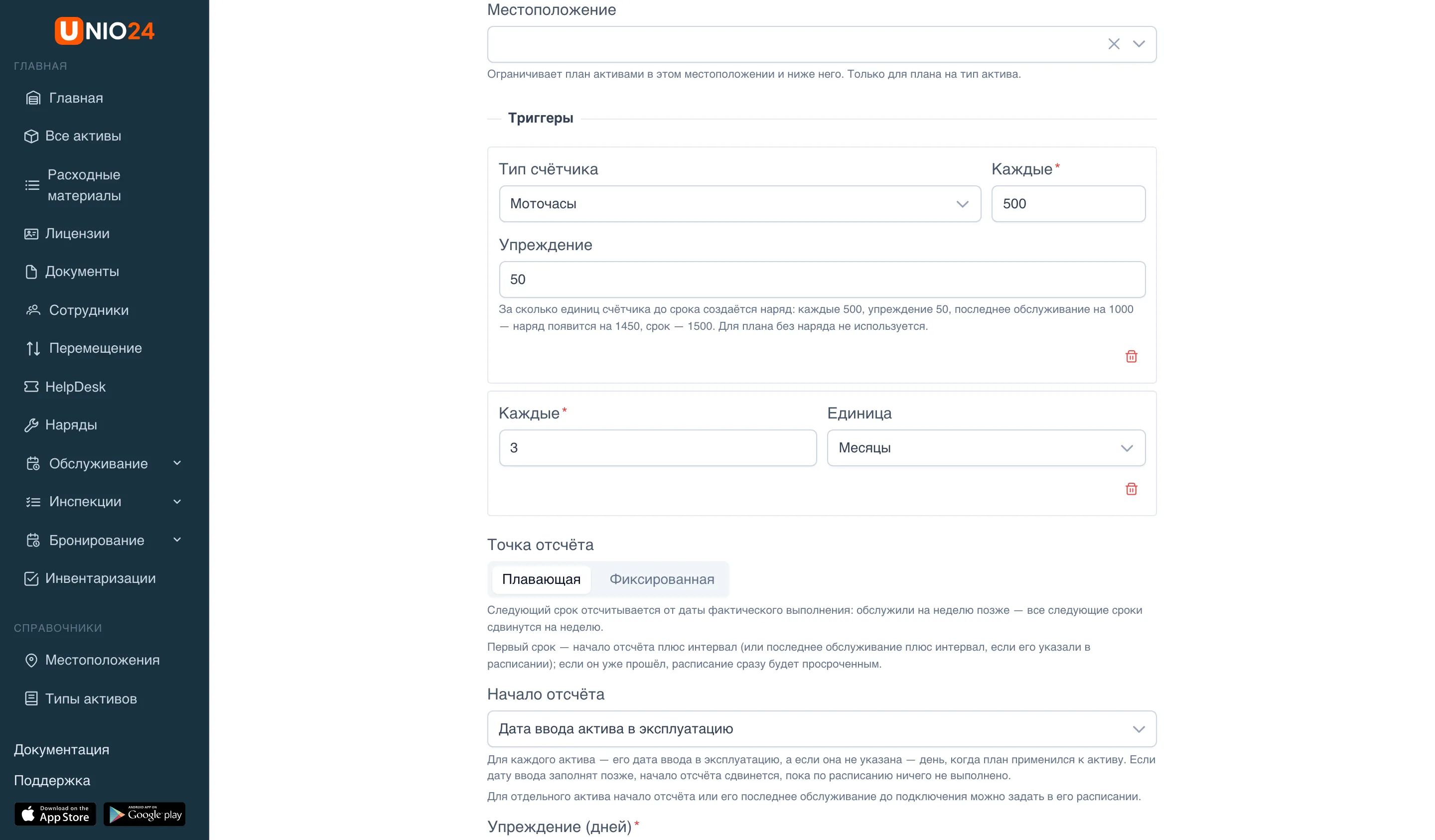The width and height of the screenshot is (1435, 840).
Task: Clear the Местоположение field with X
Action: (1114, 44)
